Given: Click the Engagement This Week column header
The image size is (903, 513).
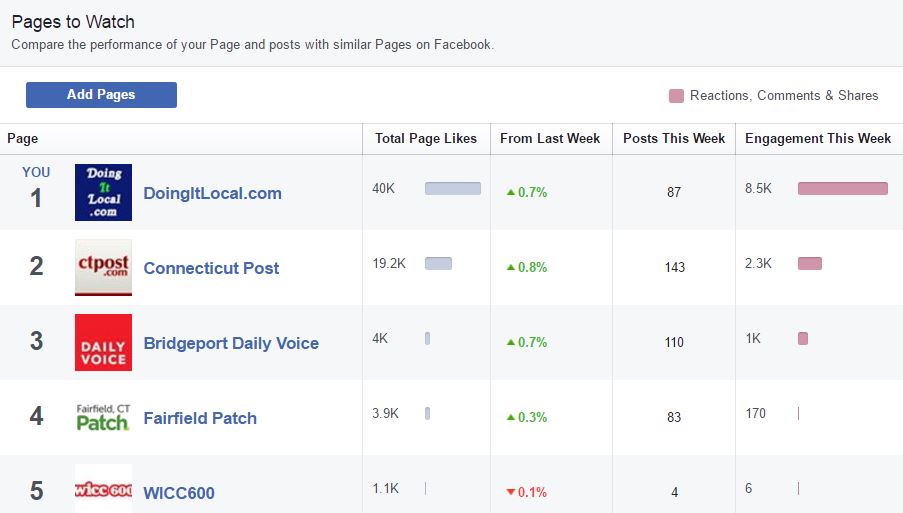Looking at the screenshot, I should [x=818, y=138].
